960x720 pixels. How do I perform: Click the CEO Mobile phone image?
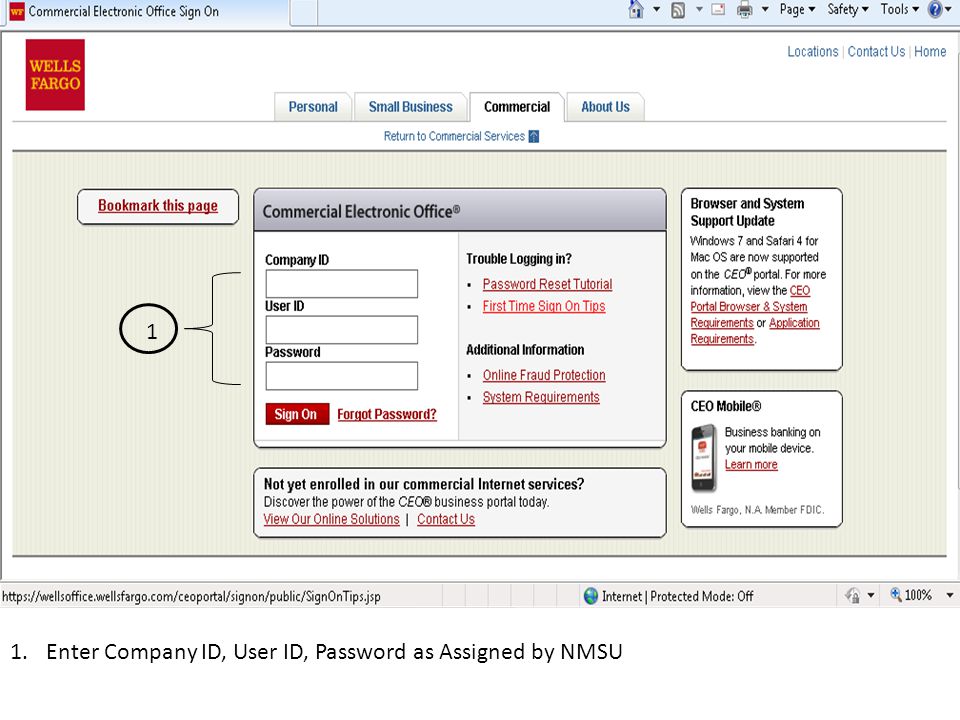[704, 459]
